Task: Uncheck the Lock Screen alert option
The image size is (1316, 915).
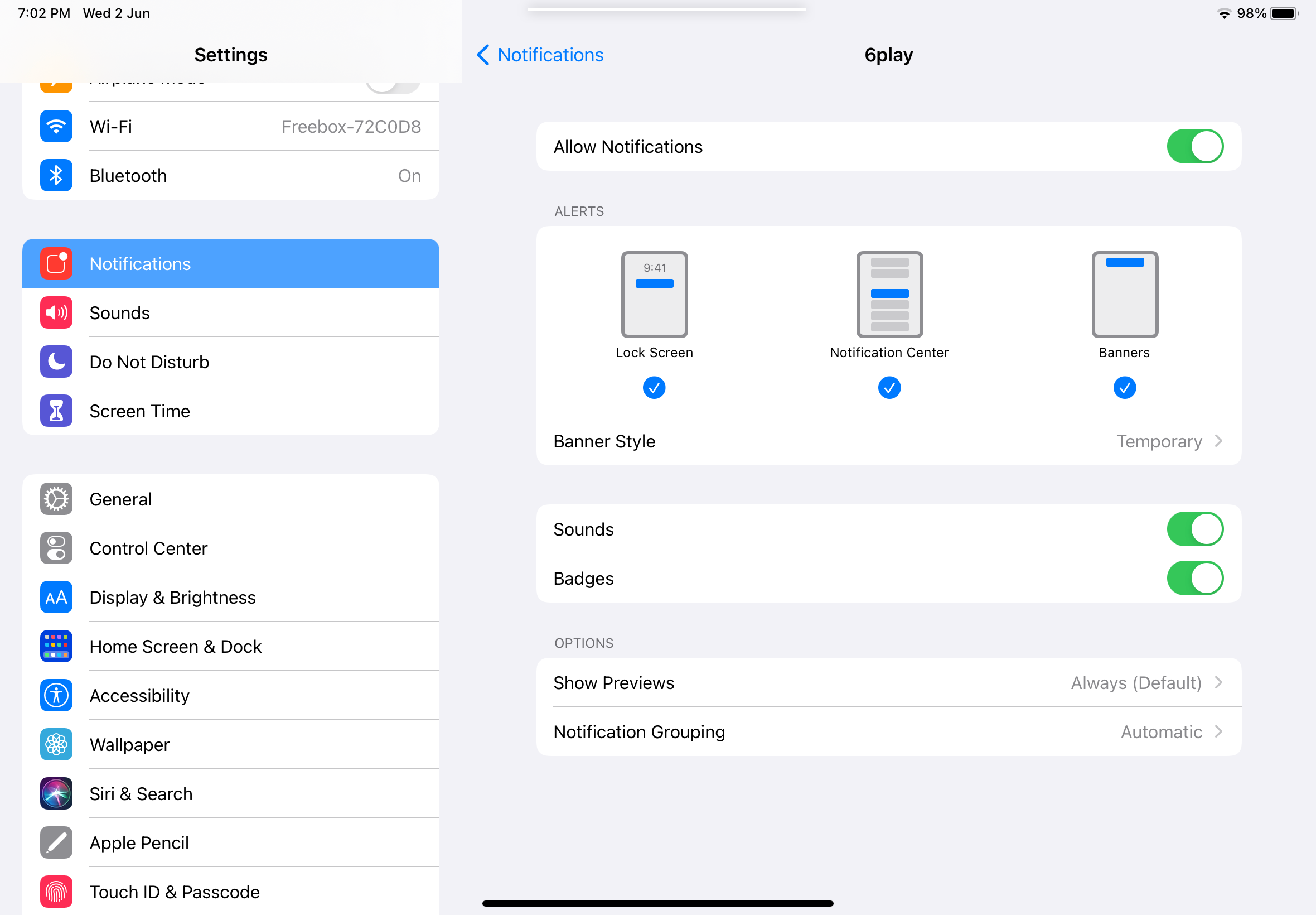Action: 654,388
